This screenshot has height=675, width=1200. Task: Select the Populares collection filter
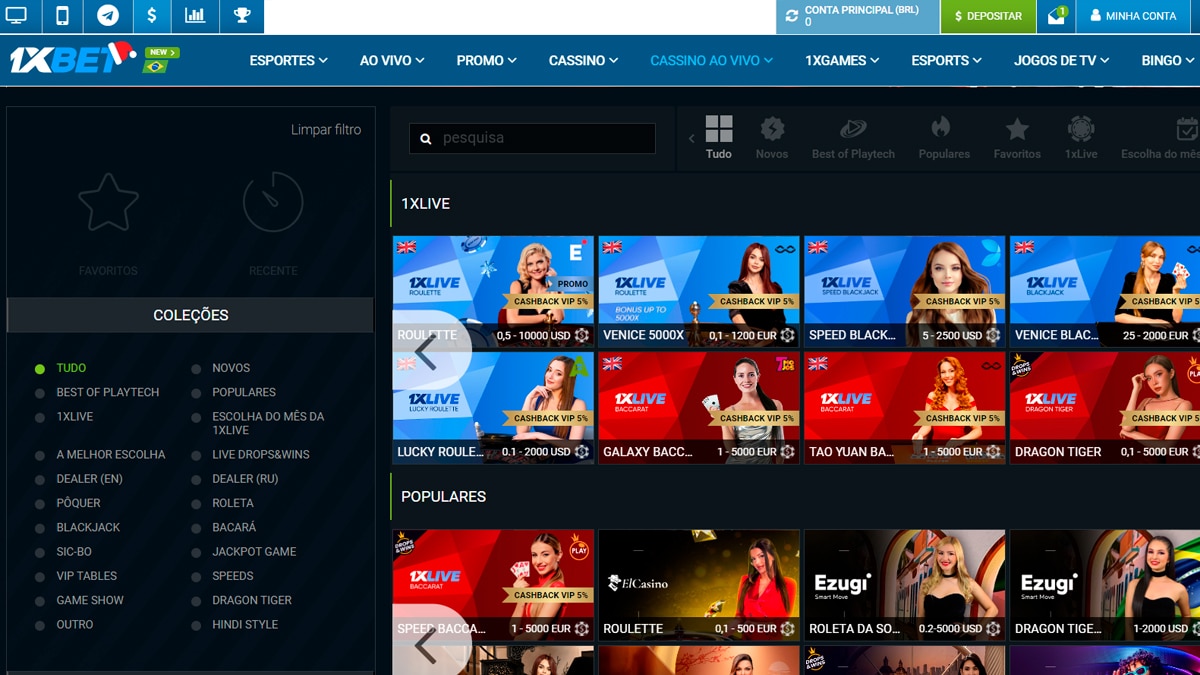click(244, 392)
